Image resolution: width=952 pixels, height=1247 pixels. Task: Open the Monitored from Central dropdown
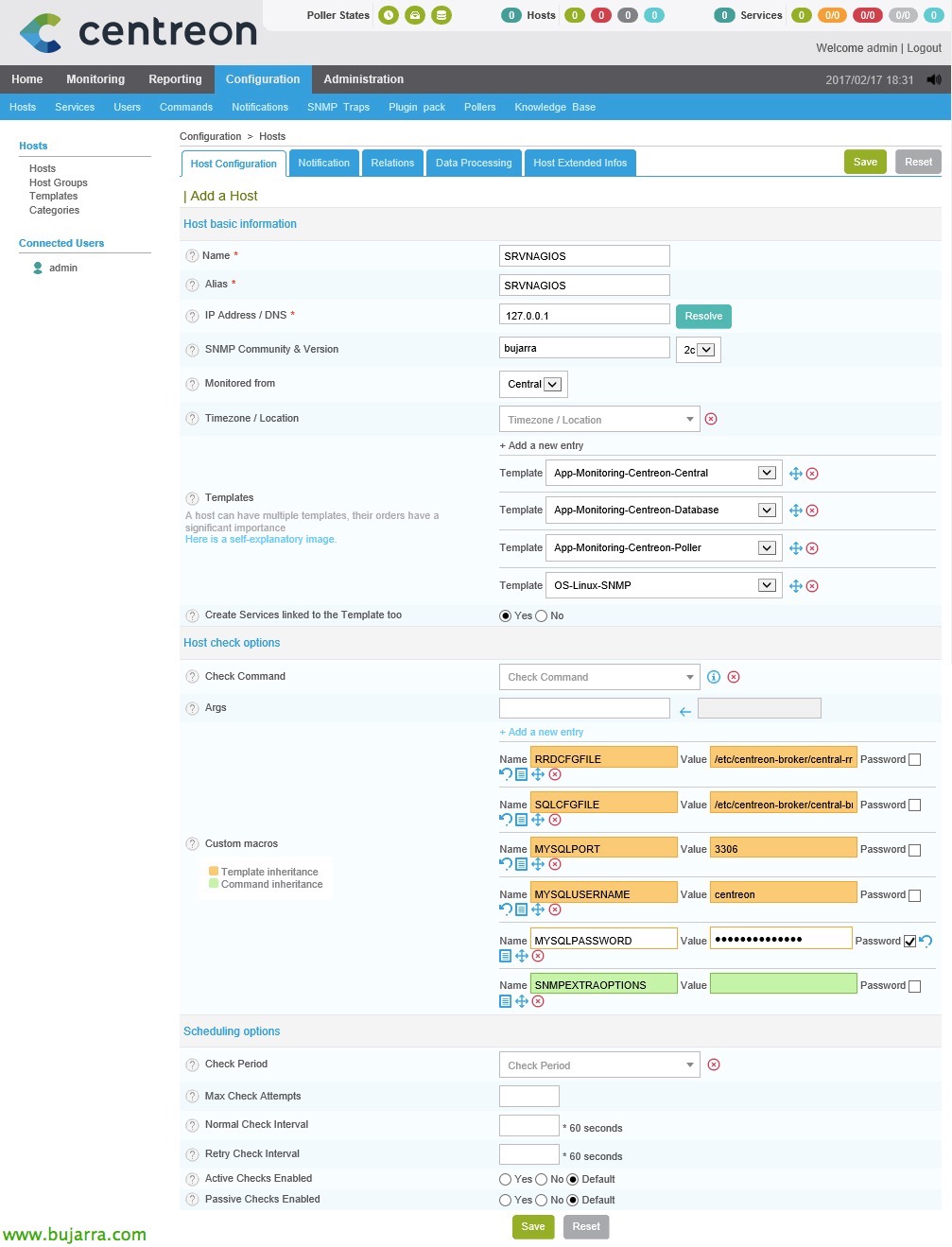pos(533,385)
